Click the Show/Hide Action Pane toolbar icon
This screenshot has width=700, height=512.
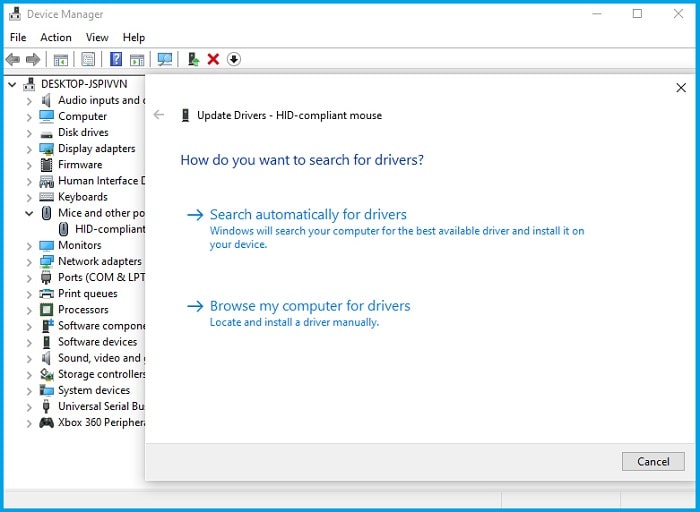(x=137, y=59)
